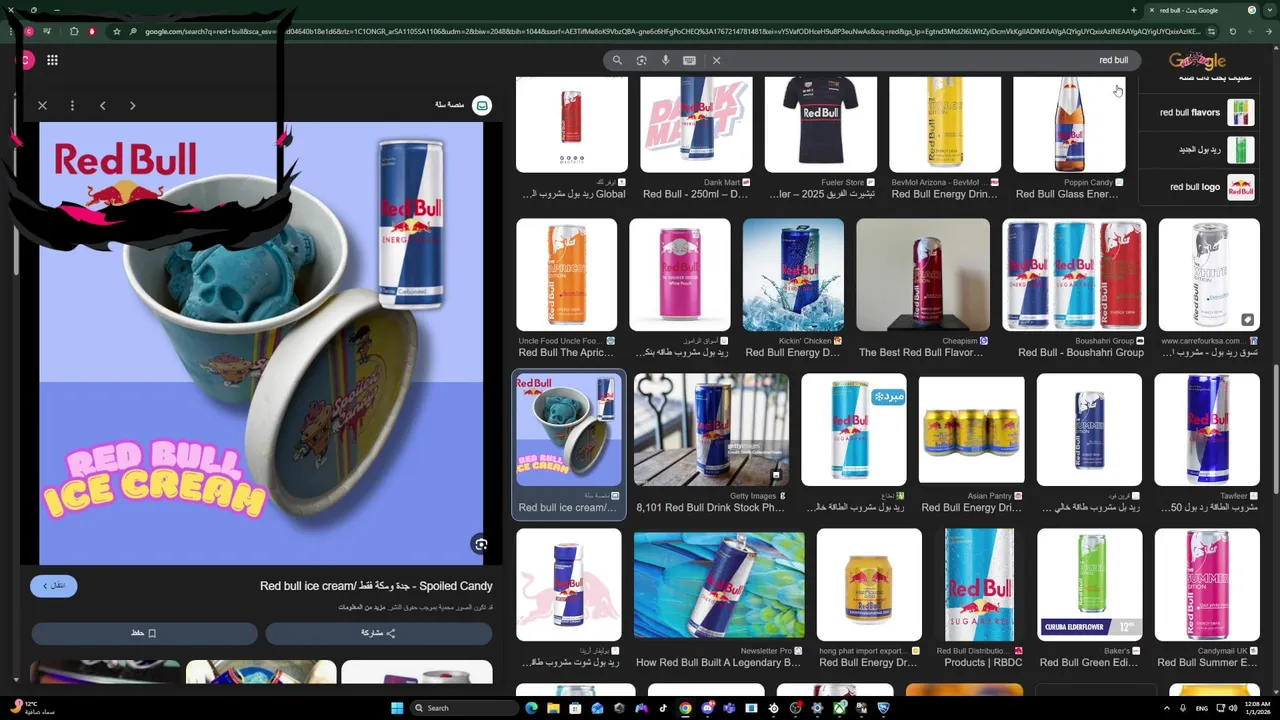Image resolution: width=1280 pixels, height=720 pixels.
Task: Open the Kickin' Chicken ice splash can image
Action: click(793, 275)
